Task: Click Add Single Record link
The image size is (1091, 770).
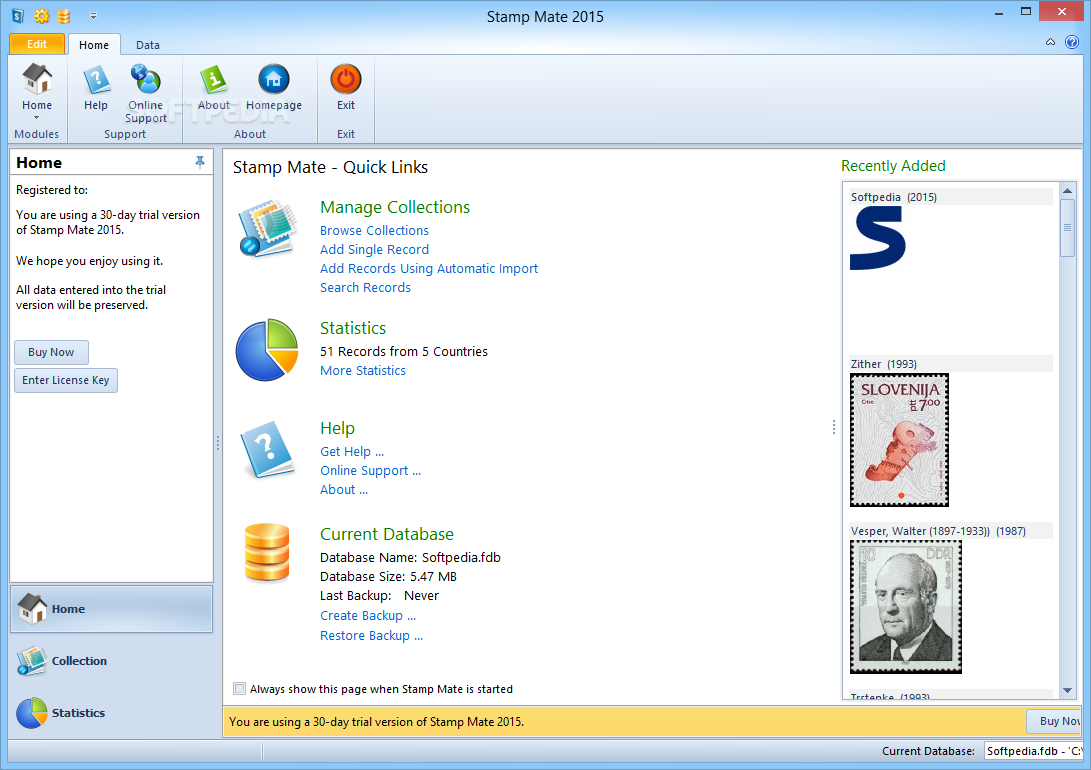Action: [x=374, y=249]
